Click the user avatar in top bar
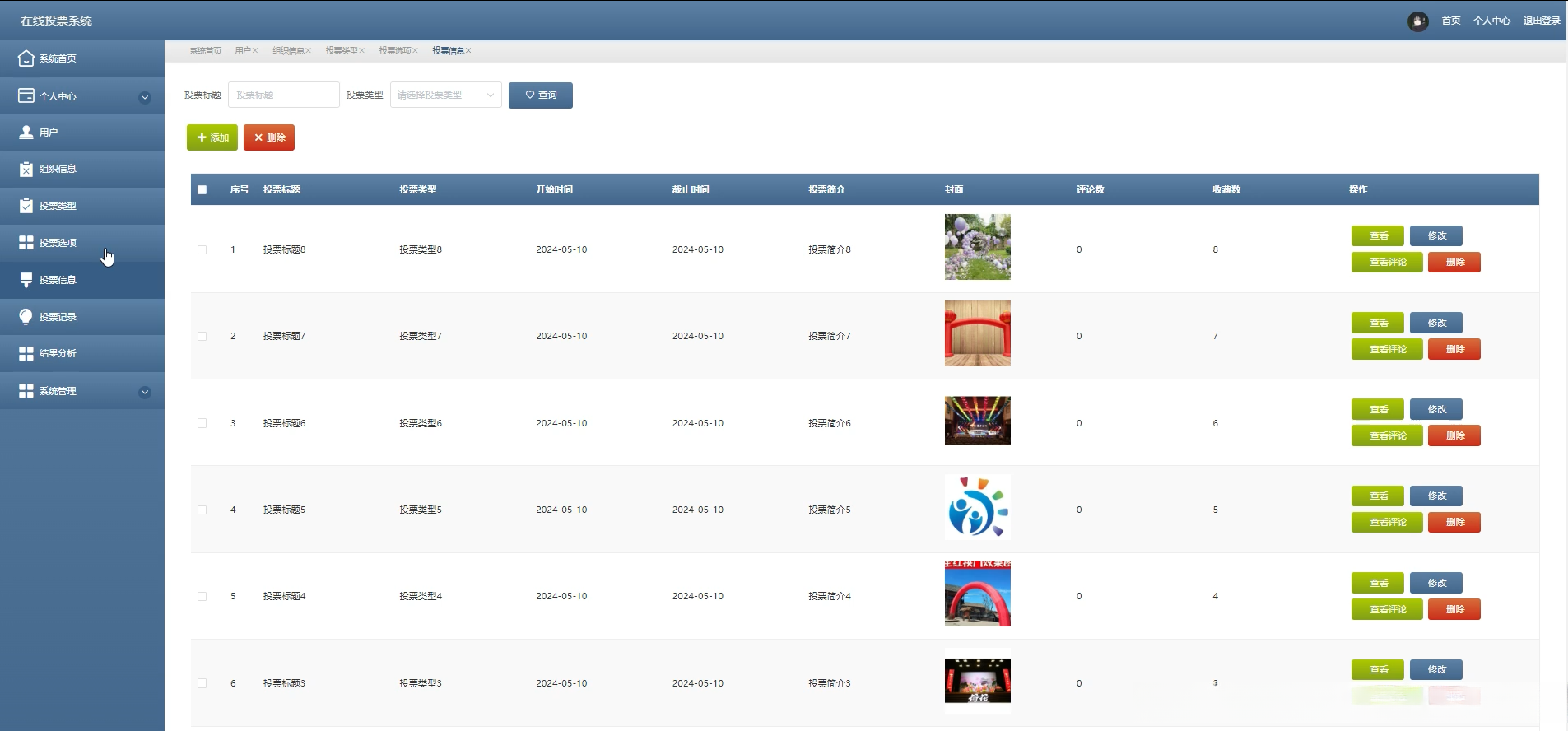 (1417, 21)
